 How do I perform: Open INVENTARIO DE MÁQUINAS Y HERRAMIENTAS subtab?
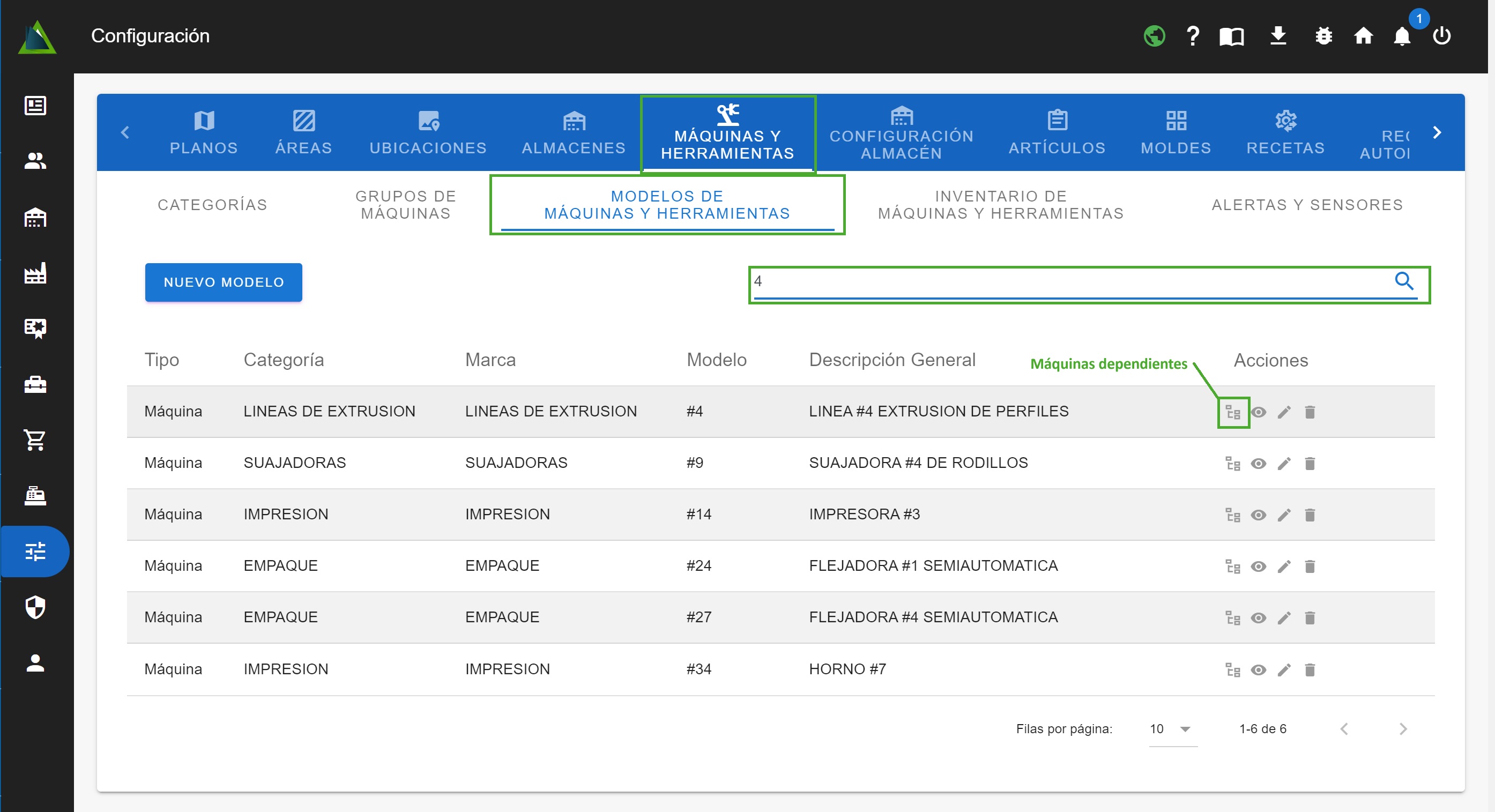tap(1001, 205)
